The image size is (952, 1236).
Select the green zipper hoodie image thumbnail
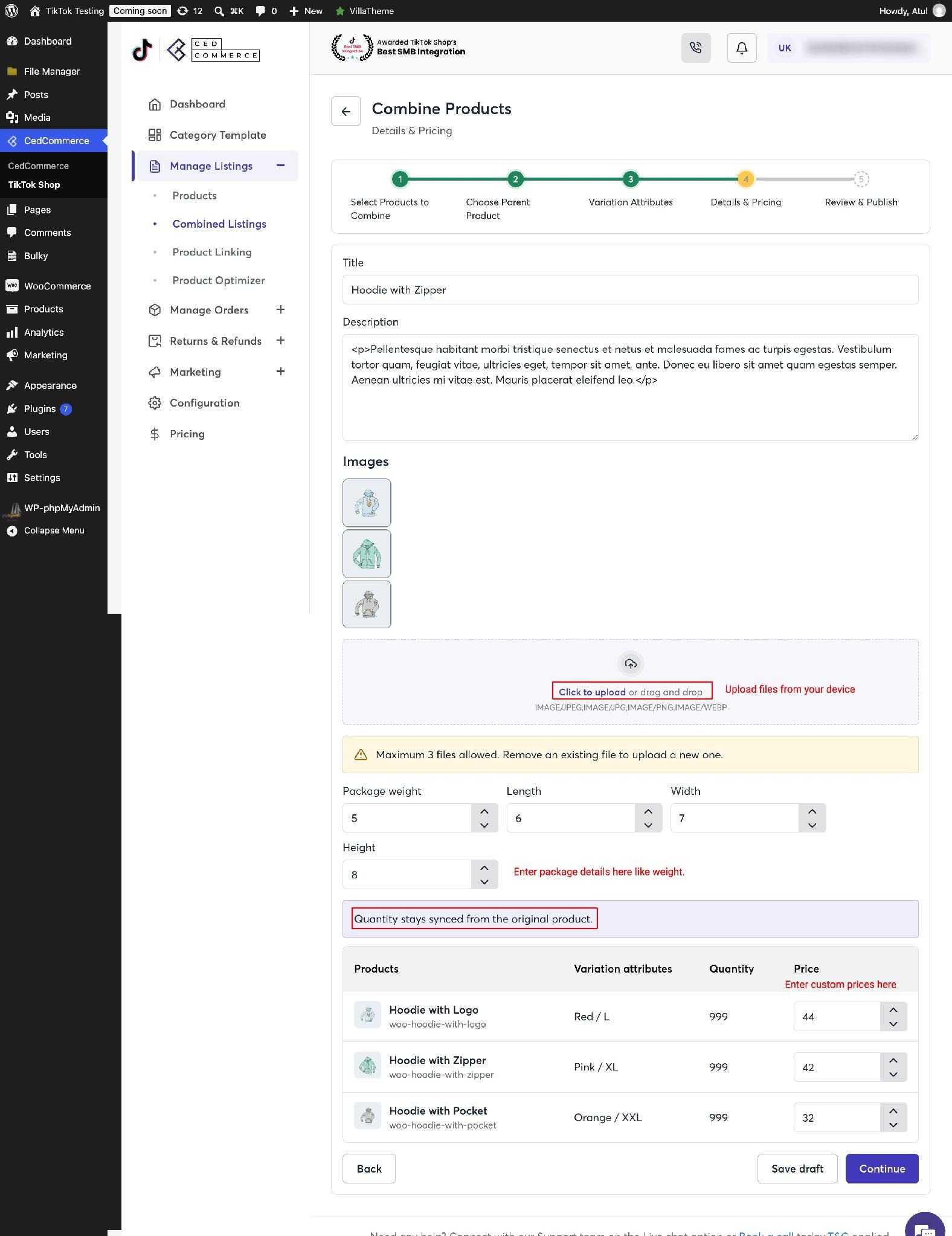(367, 553)
